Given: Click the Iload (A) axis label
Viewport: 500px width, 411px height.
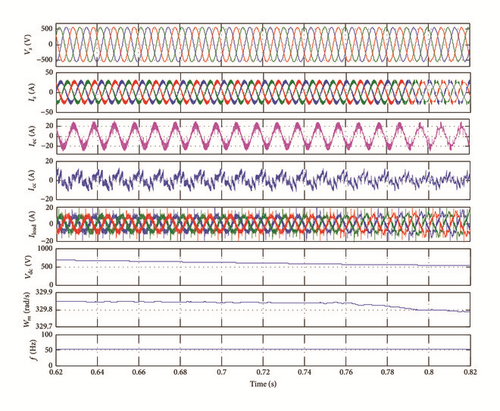Looking at the screenshot, I should pyautogui.click(x=33, y=223).
